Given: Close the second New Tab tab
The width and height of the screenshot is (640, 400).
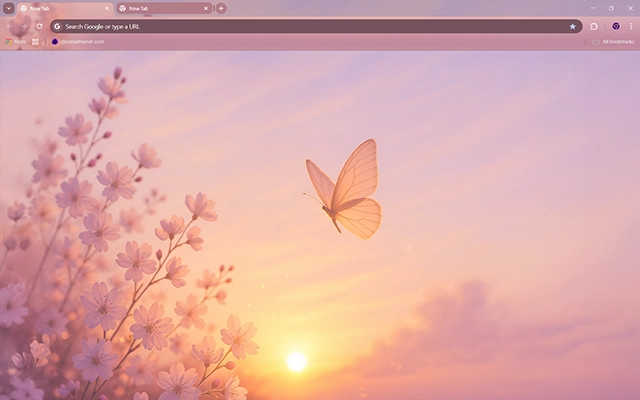Looking at the screenshot, I should (x=206, y=8).
